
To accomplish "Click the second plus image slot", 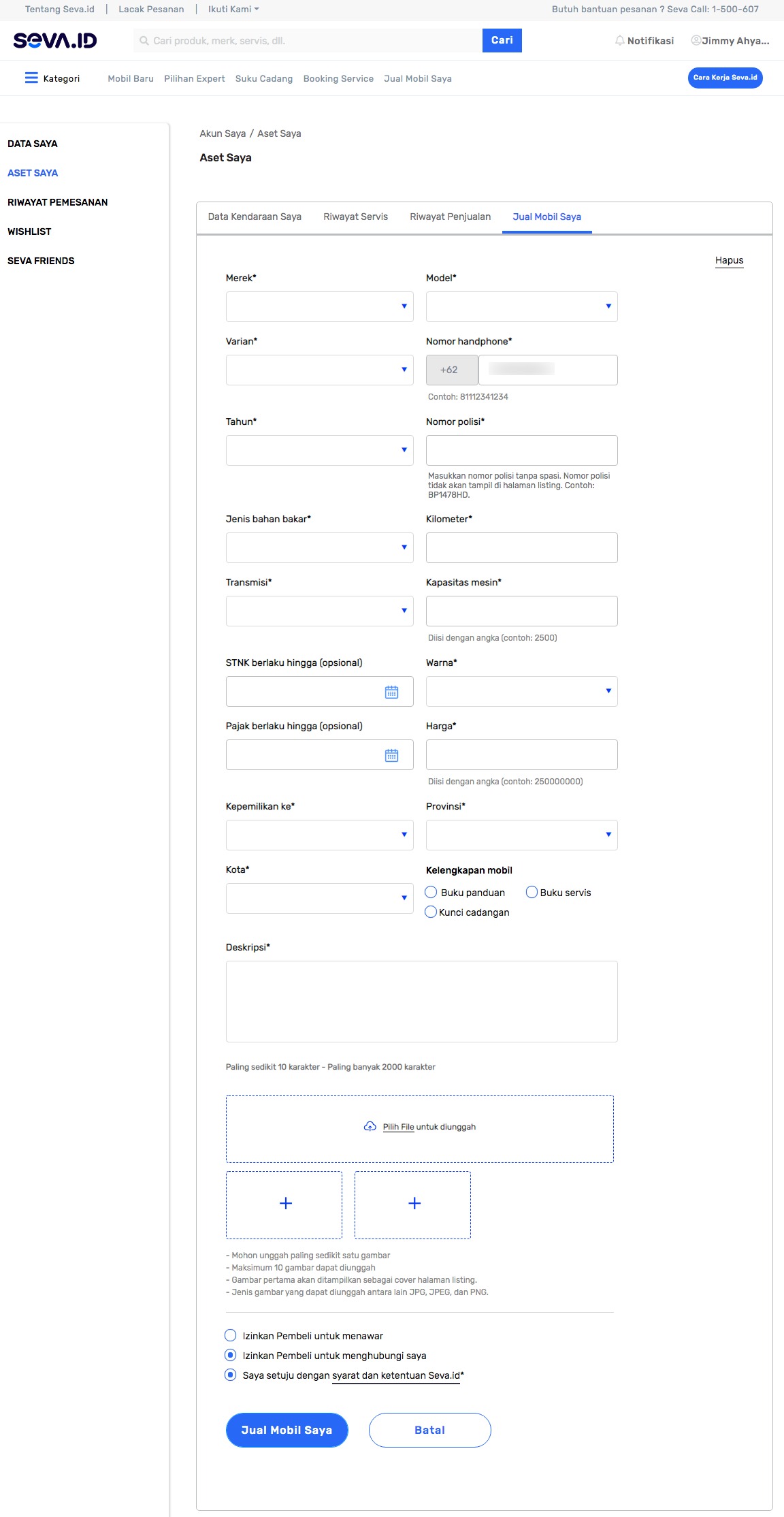I will [x=413, y=1204].
